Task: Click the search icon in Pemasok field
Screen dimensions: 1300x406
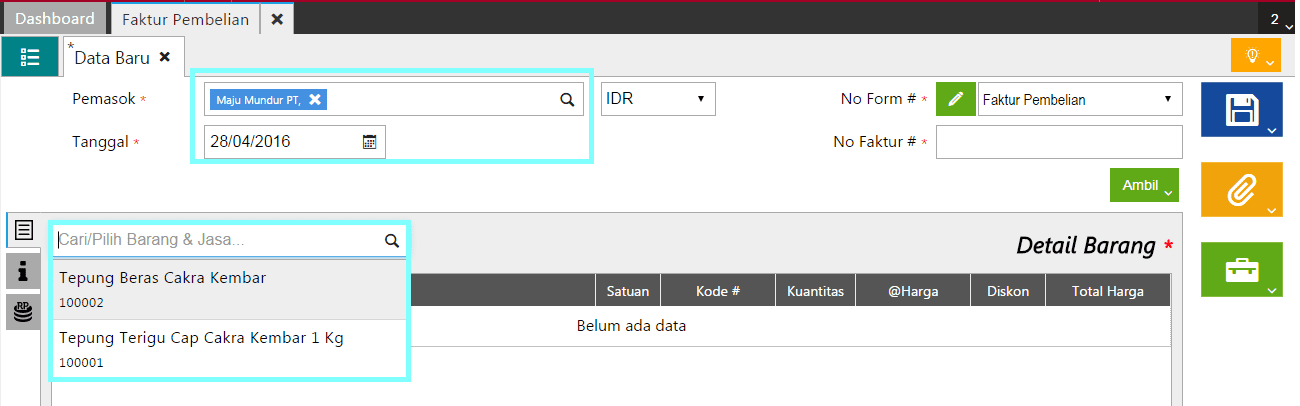Action: [566, 99]
